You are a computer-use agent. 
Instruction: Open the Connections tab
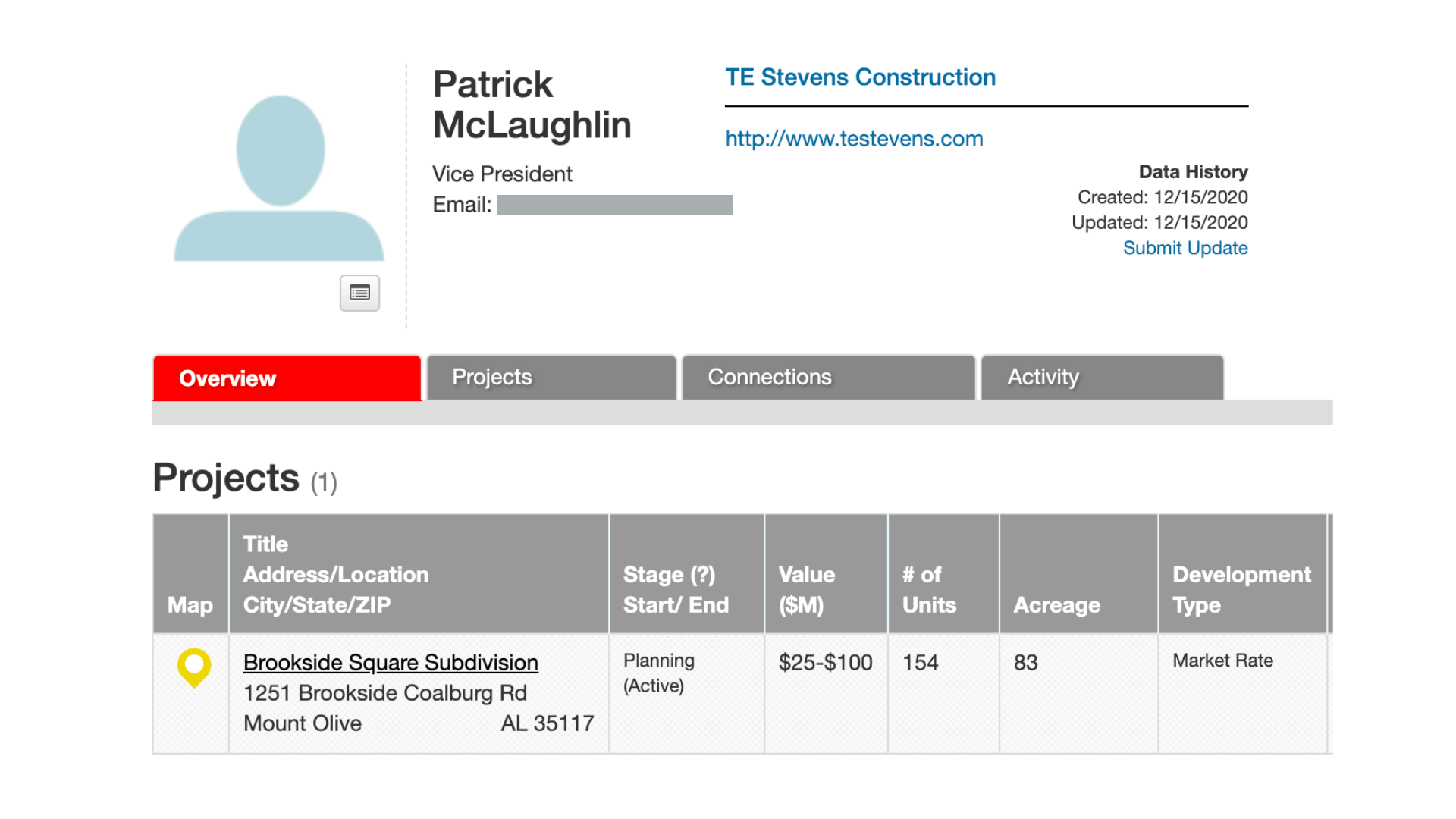[x=828, y=377]
